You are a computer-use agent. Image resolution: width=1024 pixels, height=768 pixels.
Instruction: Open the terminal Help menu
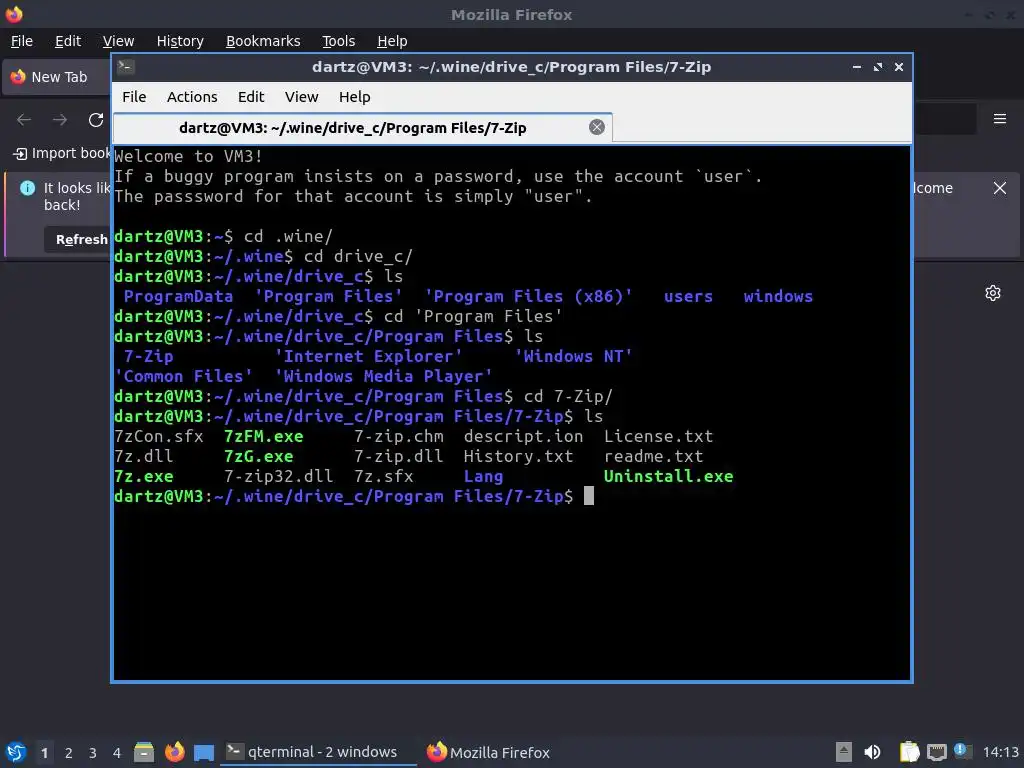pos(355,97)
